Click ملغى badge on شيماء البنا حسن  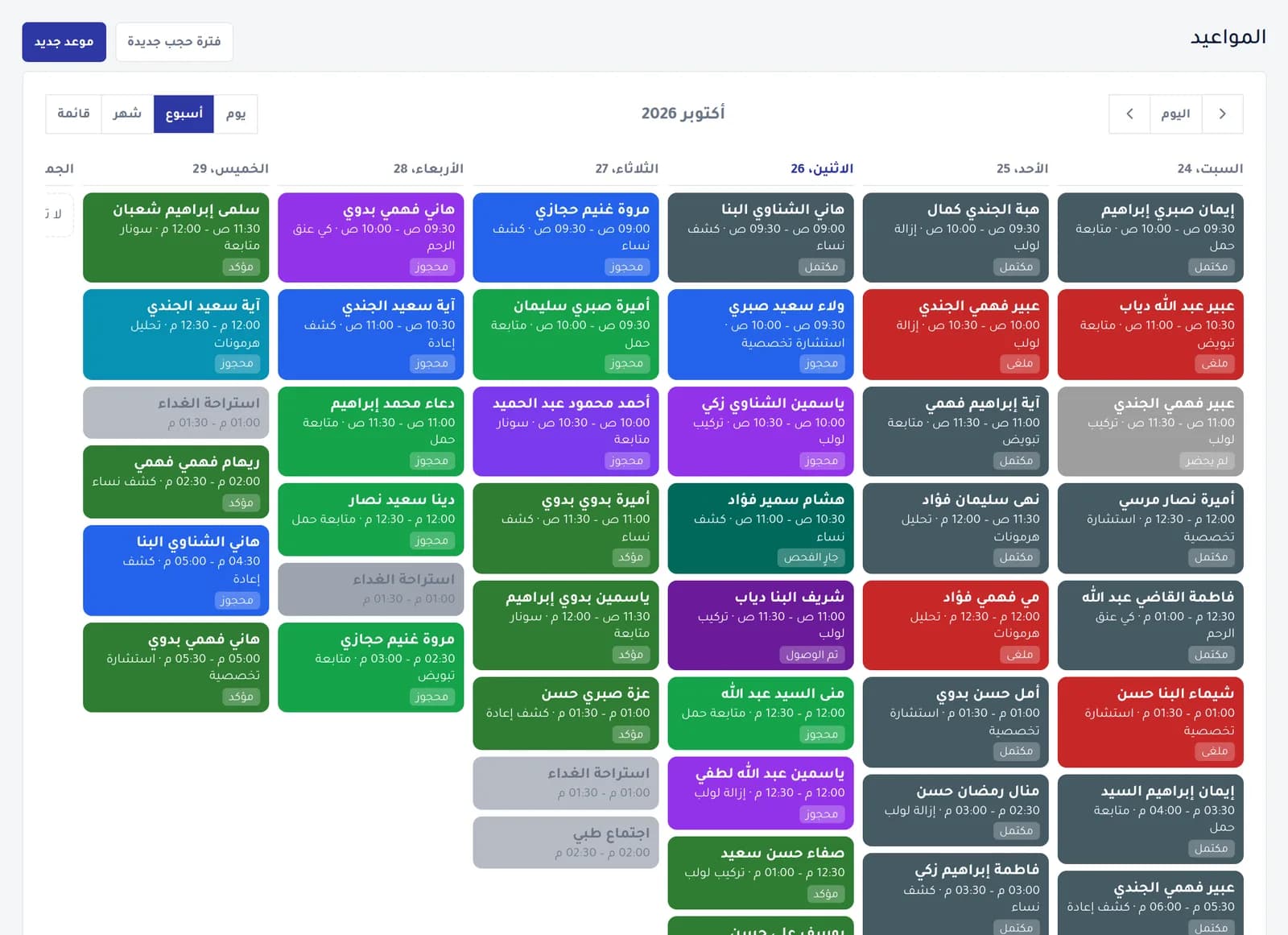pos(1214,751)
